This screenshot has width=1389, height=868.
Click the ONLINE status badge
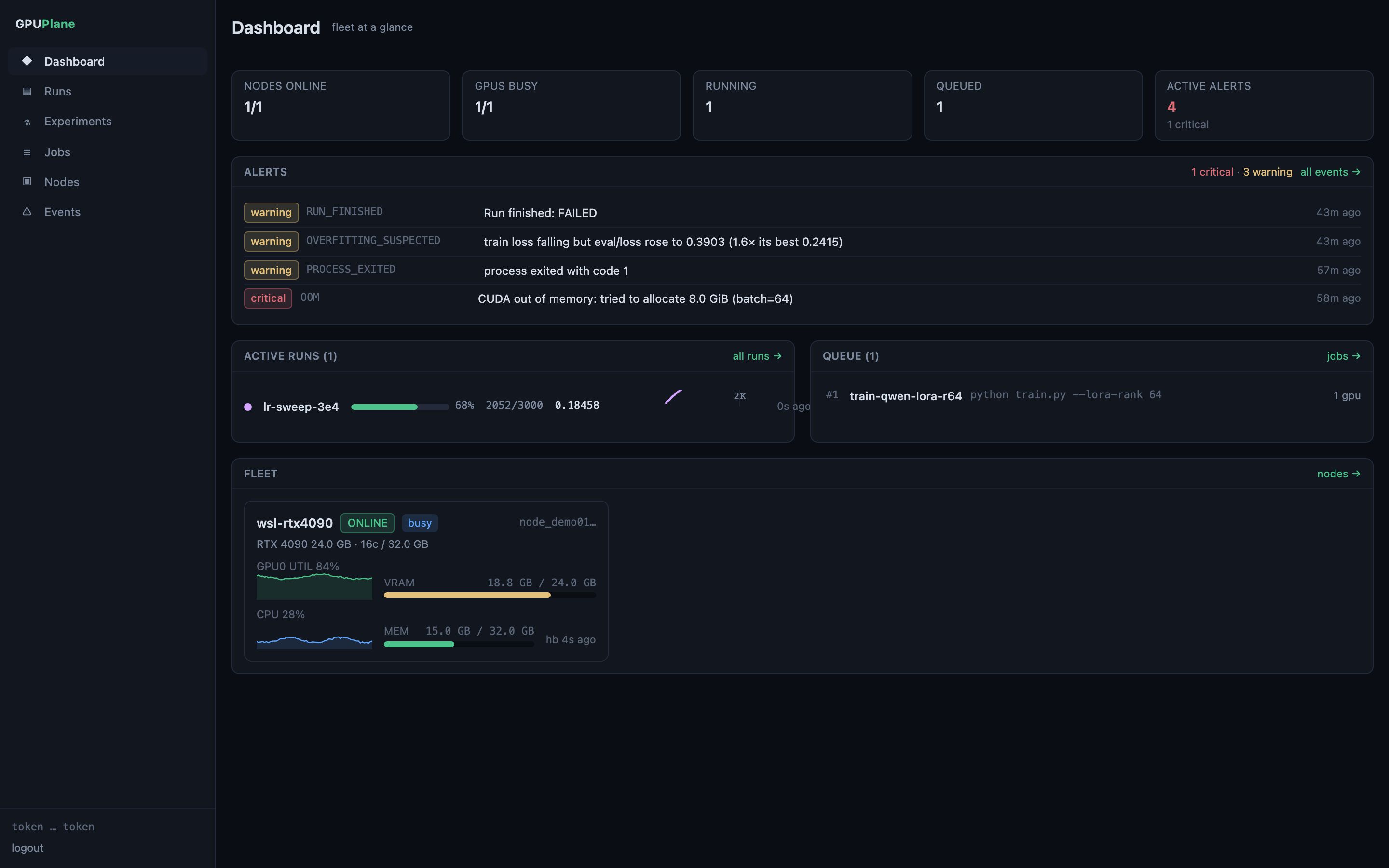click(x=368, y=523)
